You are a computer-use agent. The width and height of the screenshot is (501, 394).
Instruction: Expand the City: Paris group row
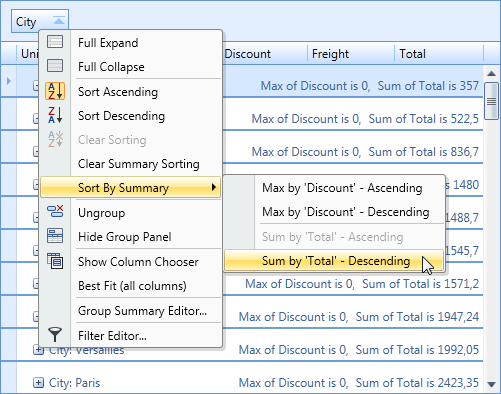(38, 382)
